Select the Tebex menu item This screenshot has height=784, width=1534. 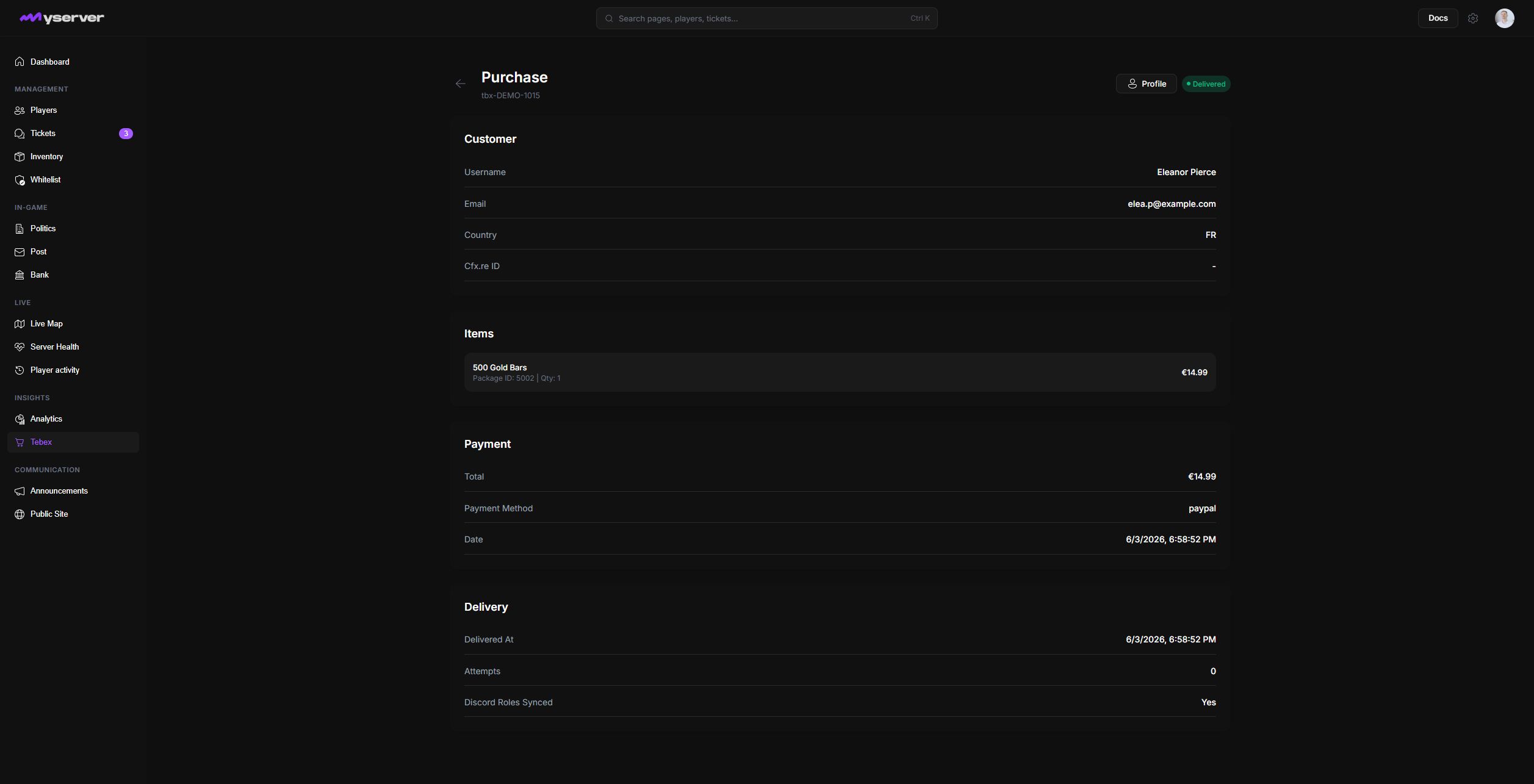(x=73, y=442)
